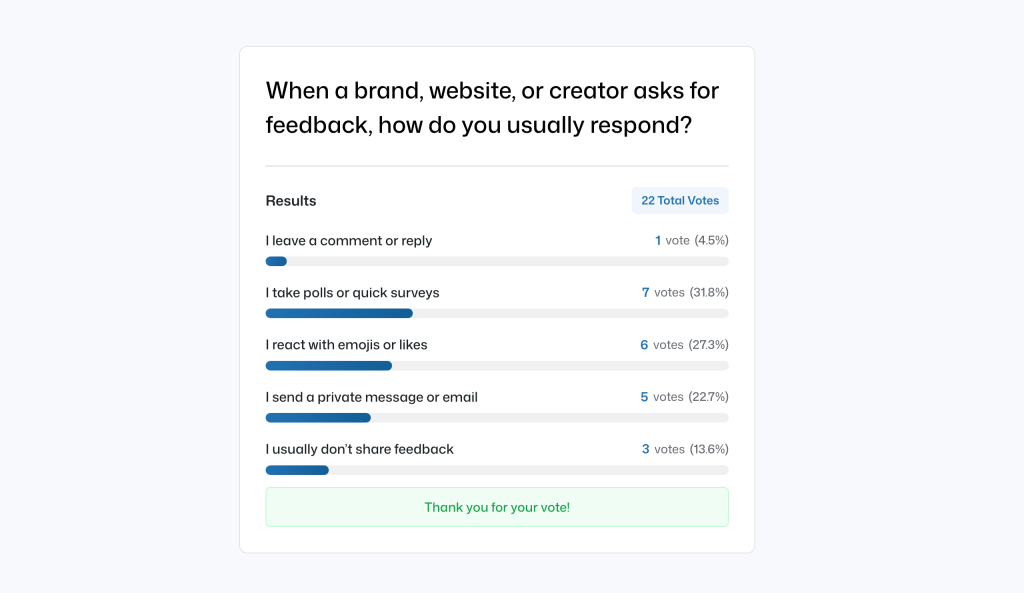Click the private message or email progress bar
1024x593 pixels.
[x=496, y=418]
